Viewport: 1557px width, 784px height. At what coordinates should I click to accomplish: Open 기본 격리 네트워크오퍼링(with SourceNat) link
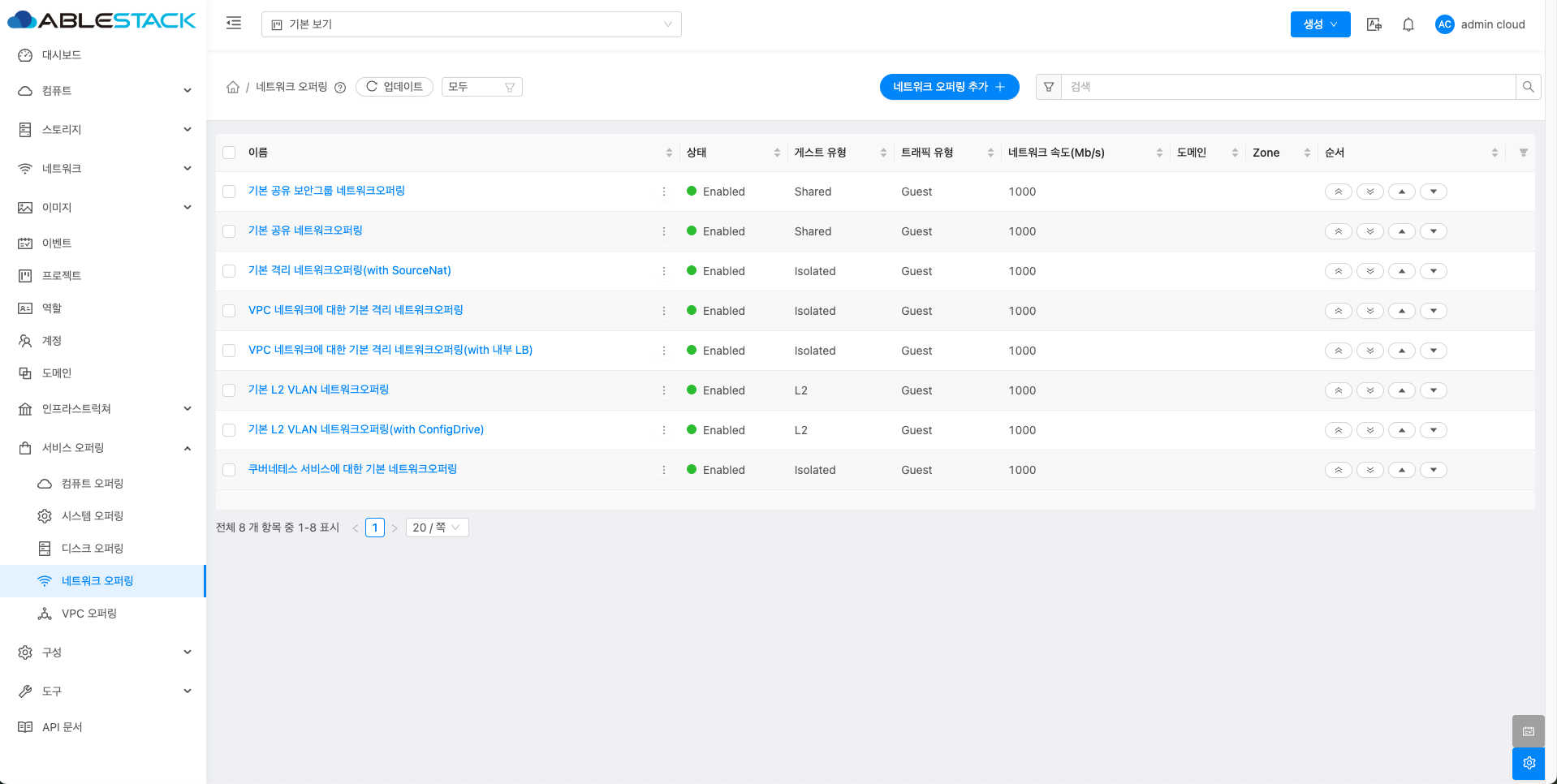point(349,270)
